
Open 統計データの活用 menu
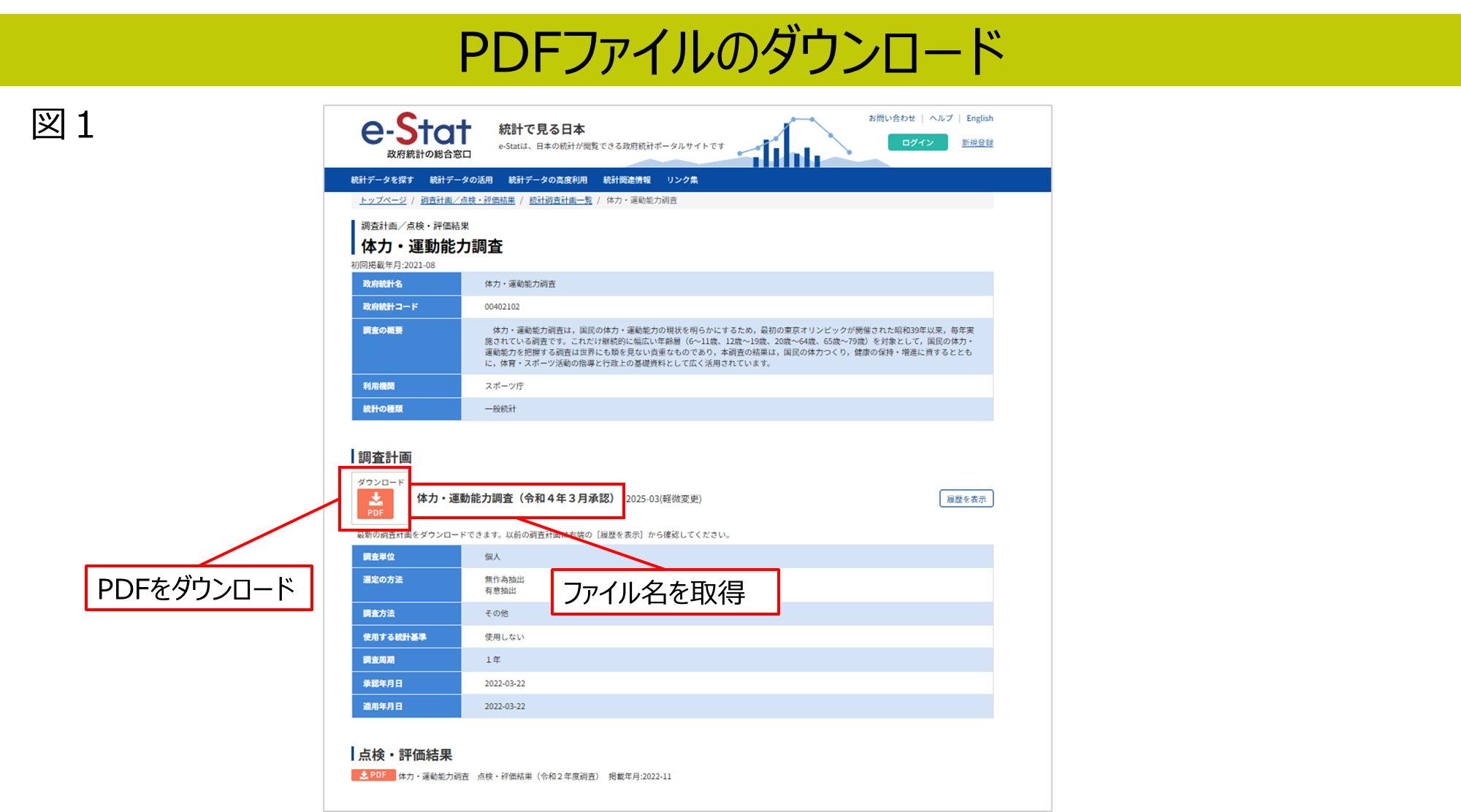point(461,180)
